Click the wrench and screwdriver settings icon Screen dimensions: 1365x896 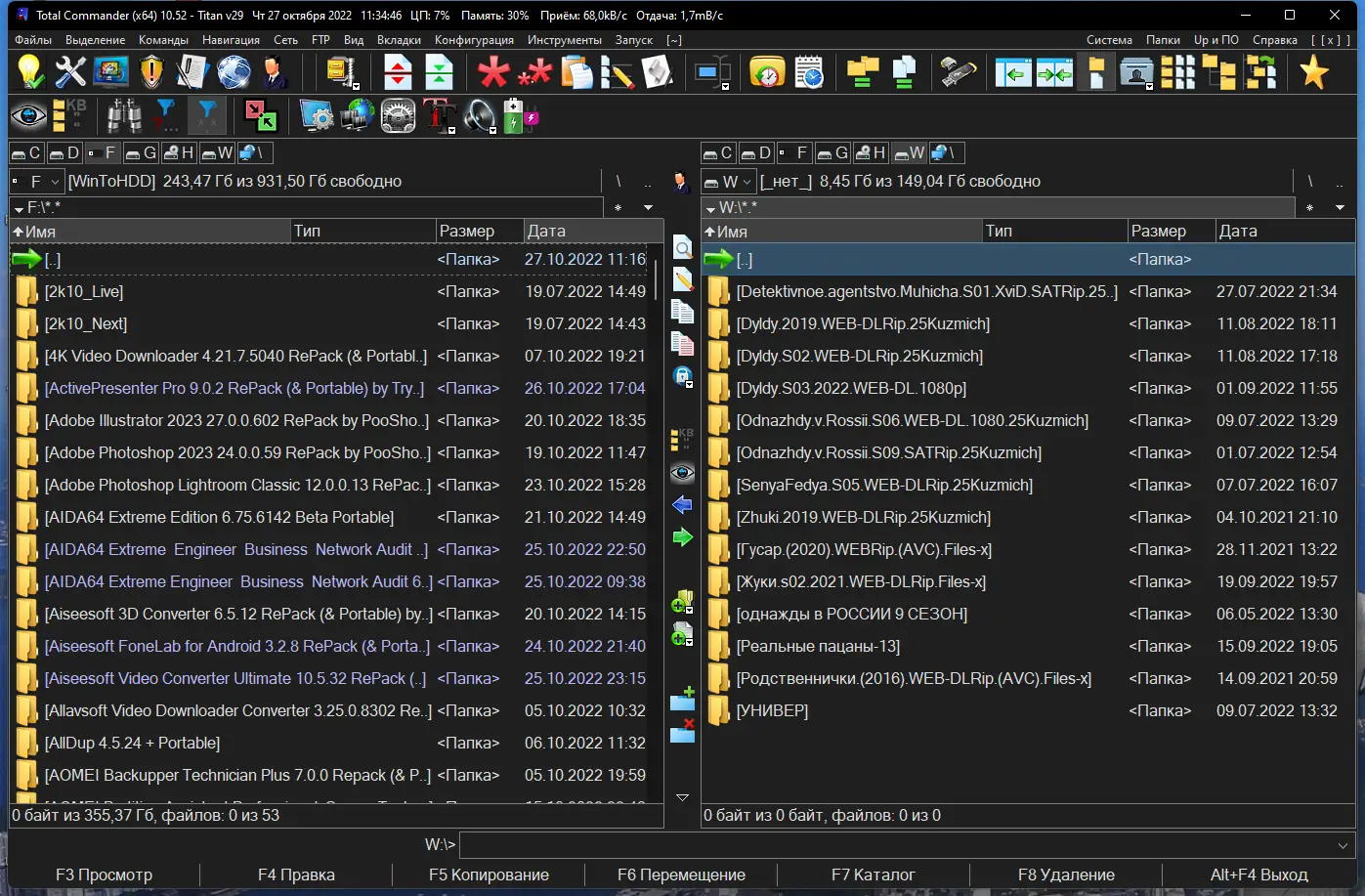[70, 73]
